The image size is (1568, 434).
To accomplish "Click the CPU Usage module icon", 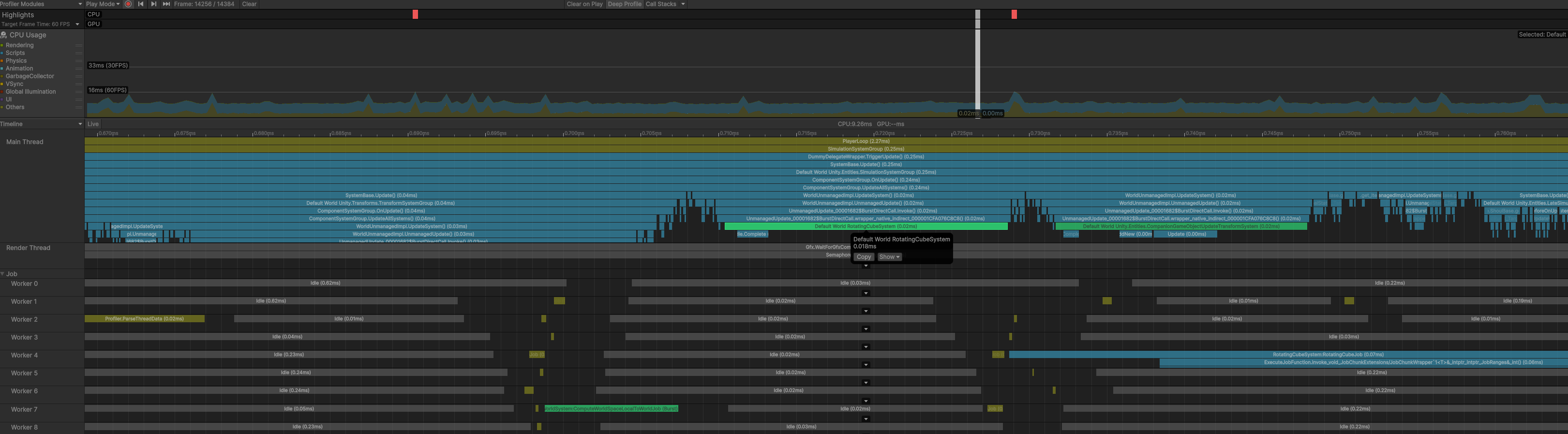I will point(4,35).
